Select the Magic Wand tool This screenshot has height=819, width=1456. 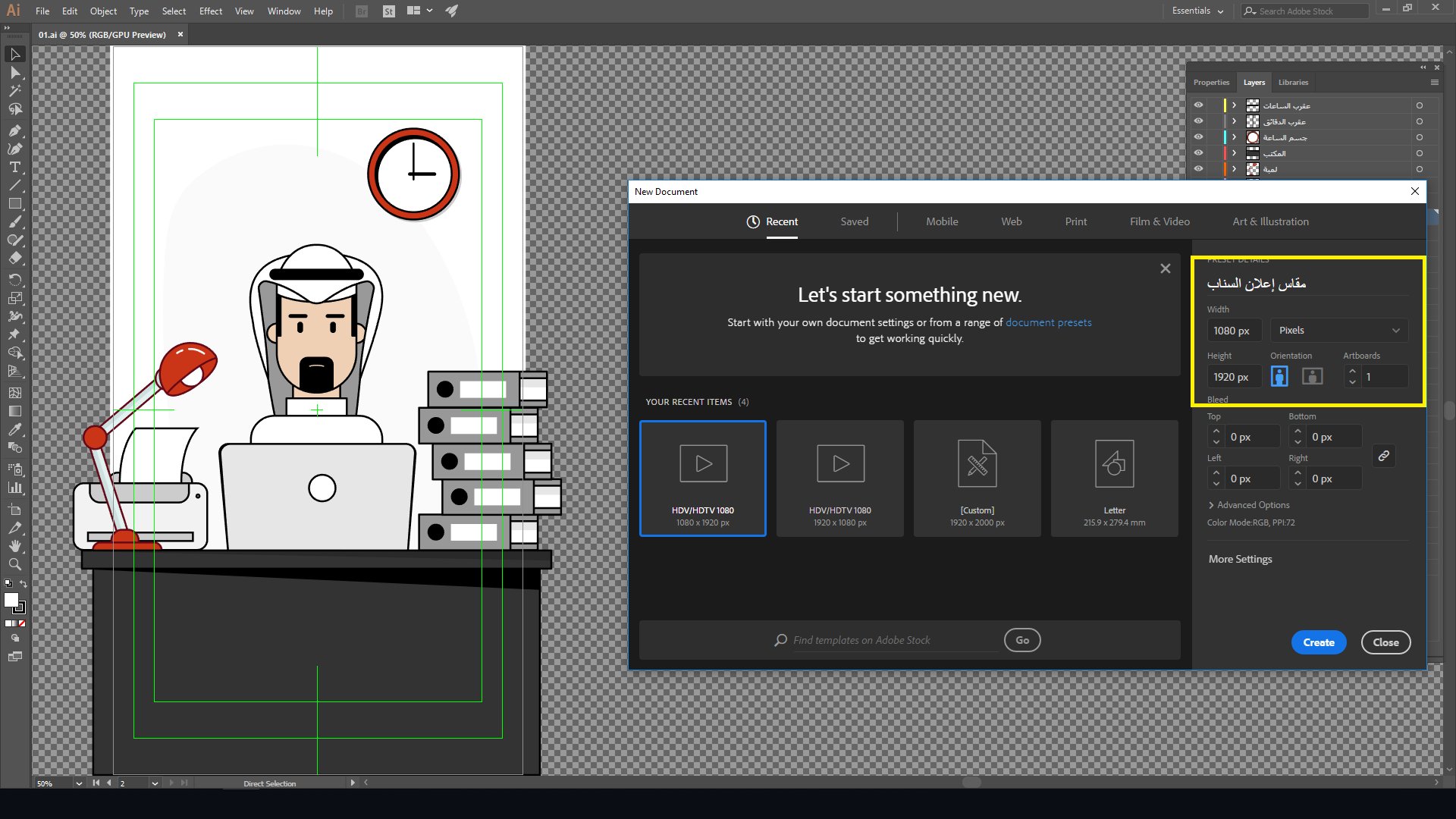[x=14, y=91]
